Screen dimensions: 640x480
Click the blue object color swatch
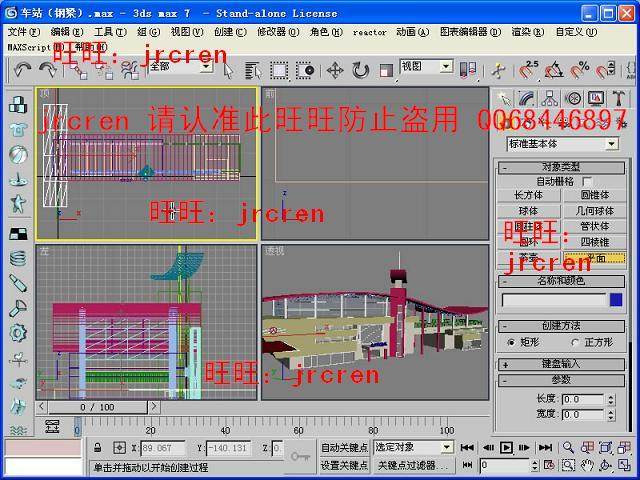616,300
